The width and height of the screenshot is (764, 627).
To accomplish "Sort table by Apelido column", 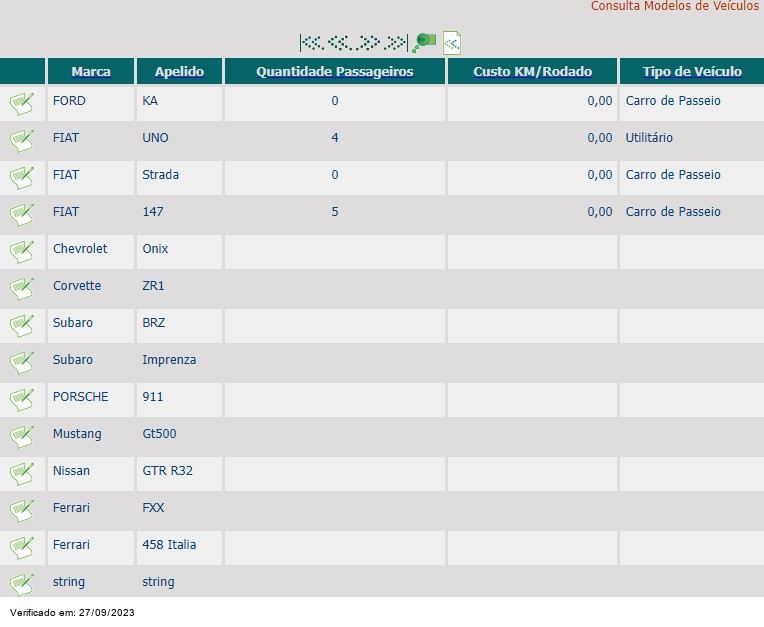I will coord(179,72).
